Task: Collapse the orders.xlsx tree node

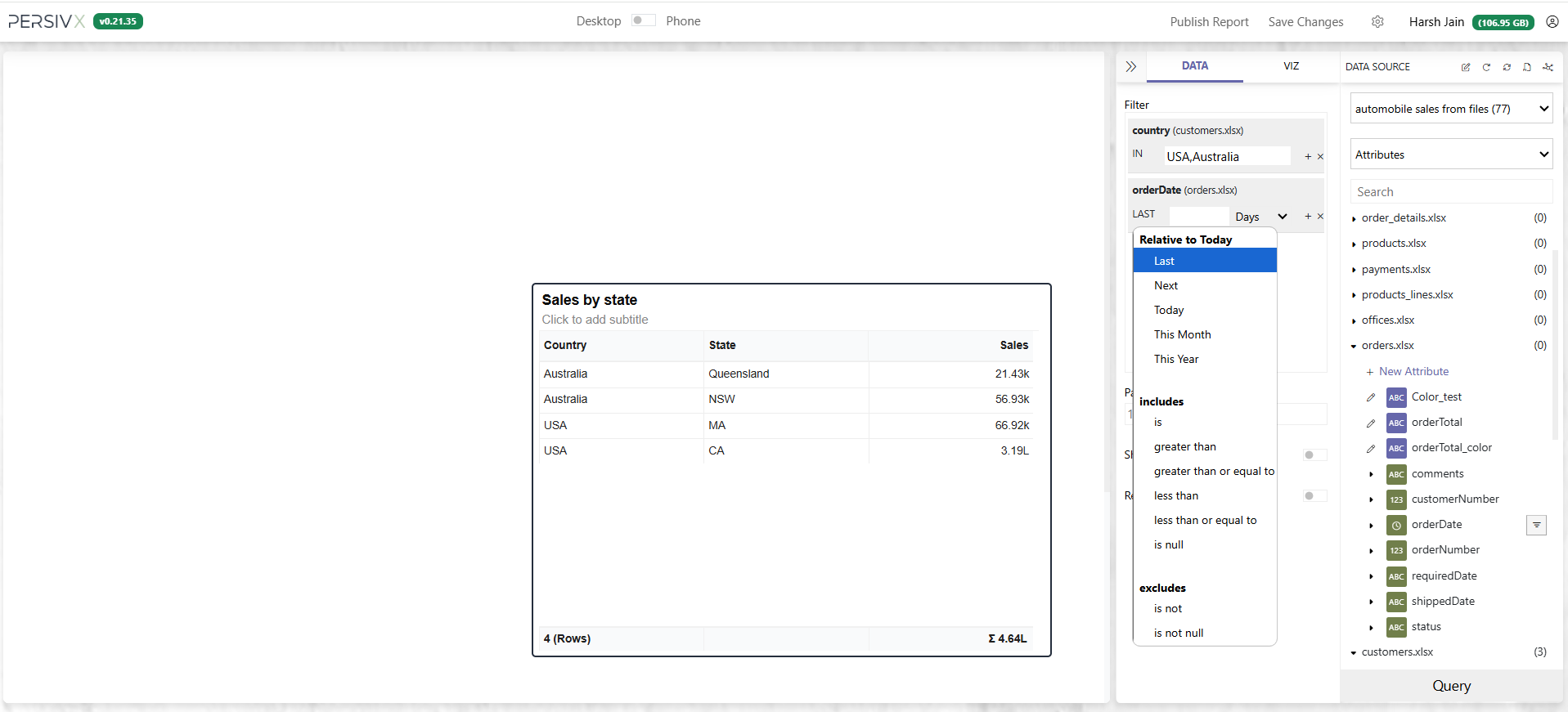Action: (1354, 346)
